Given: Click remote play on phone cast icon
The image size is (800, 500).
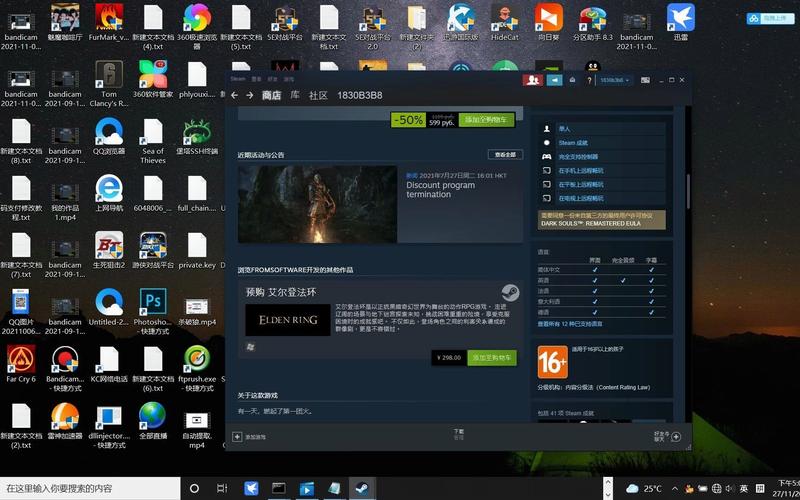Looking at the screenshot, I should click(x=546, y=170).
